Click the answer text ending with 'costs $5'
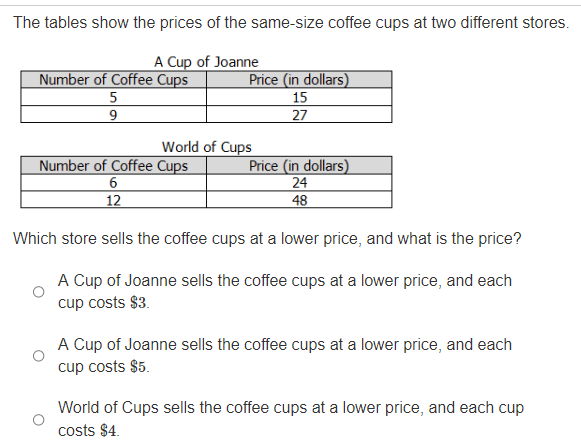Image resolution: width=581 pixels, height=447 pixels. [x=285, y=355]
